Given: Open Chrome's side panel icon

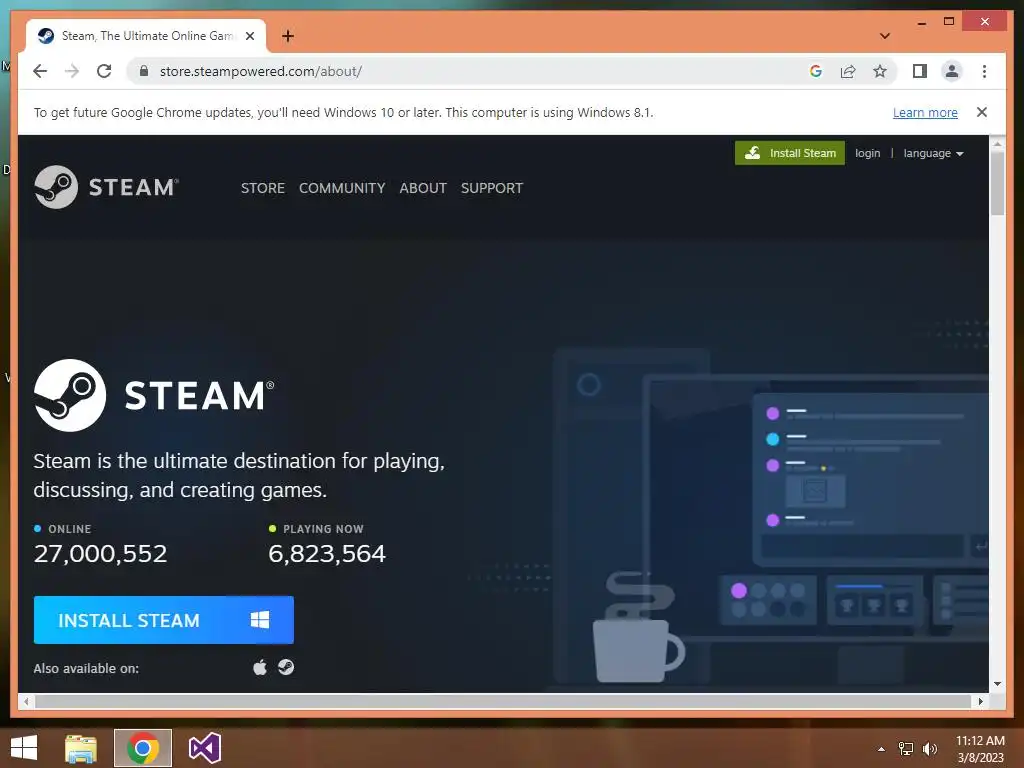Looking at the screenshot, I should tap(920, 71).
